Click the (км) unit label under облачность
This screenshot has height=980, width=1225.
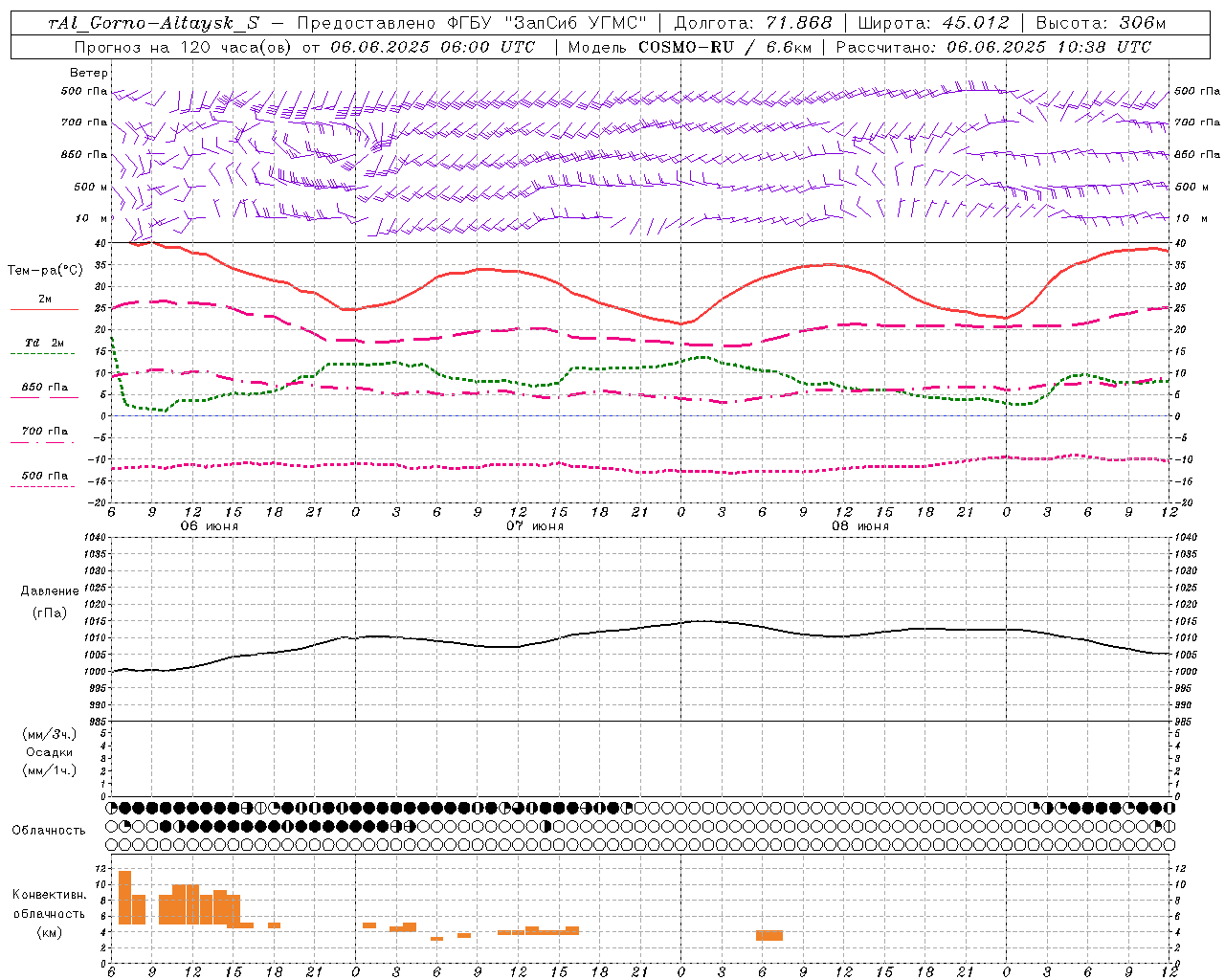[50, 932]
